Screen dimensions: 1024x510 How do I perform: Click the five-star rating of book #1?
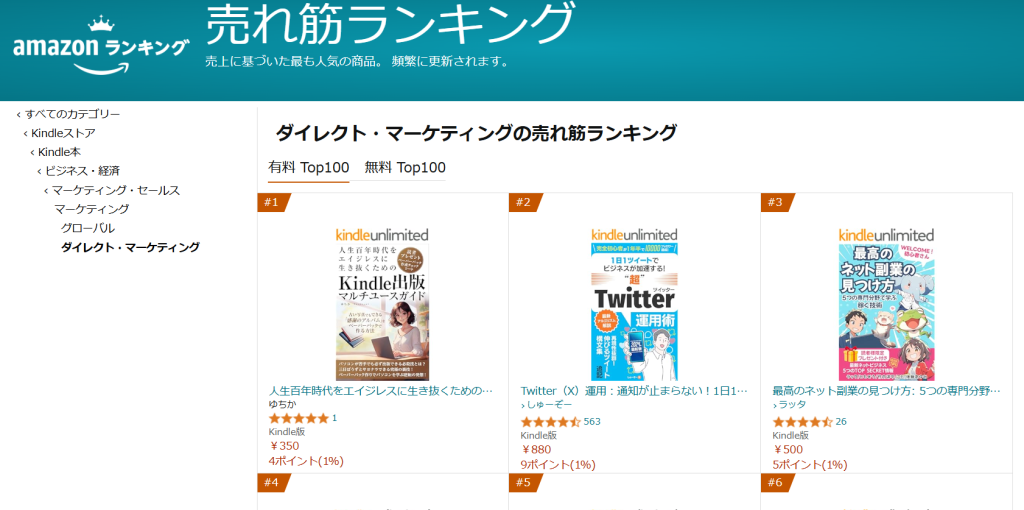[298, 418]
